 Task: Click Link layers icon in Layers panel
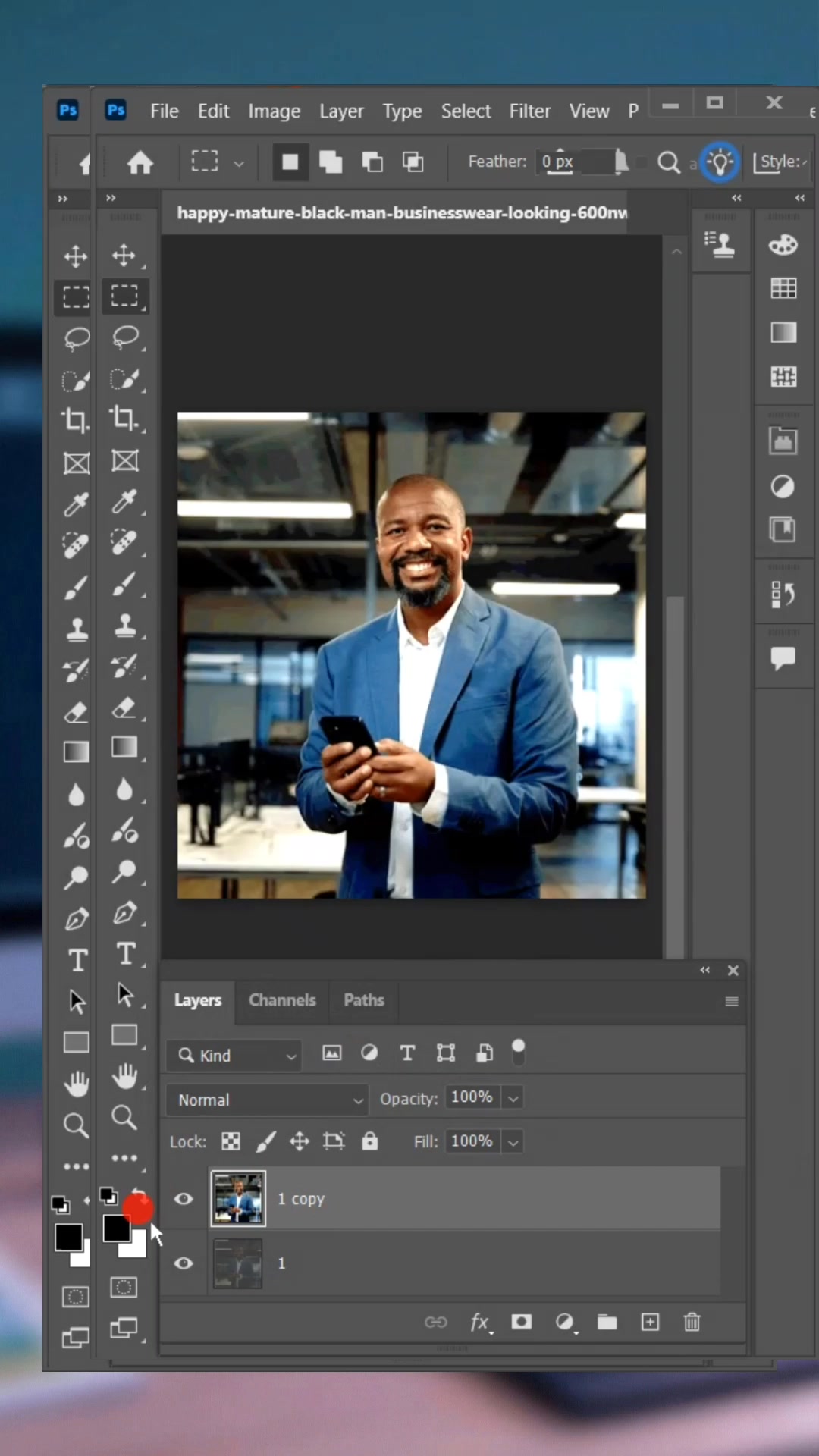pyautogui.click(x=436, y=1323)
